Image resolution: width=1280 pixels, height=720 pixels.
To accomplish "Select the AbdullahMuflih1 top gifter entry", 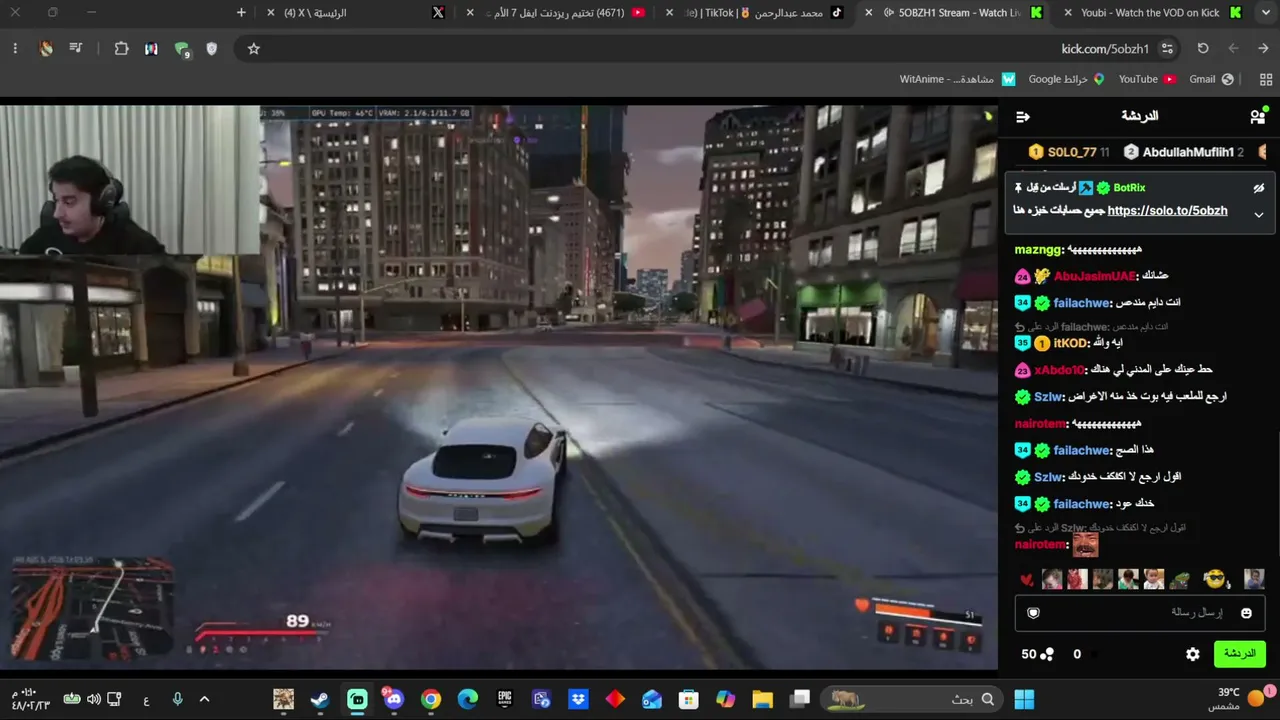I will pos(1184,152).
